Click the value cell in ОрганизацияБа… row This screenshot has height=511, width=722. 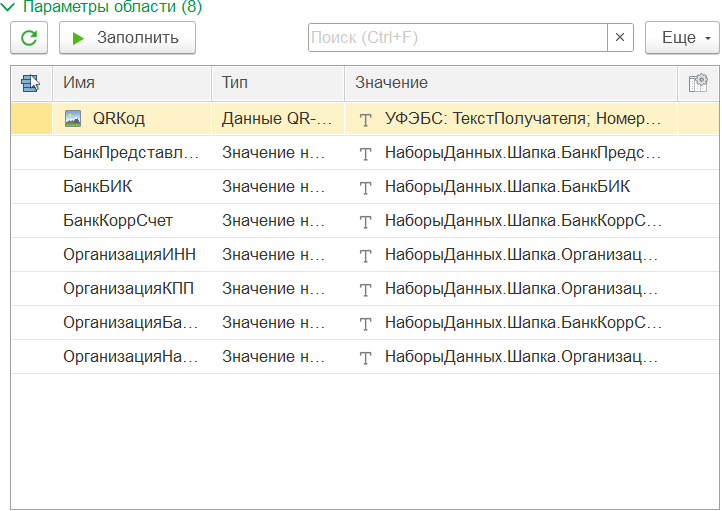[511, 323]
